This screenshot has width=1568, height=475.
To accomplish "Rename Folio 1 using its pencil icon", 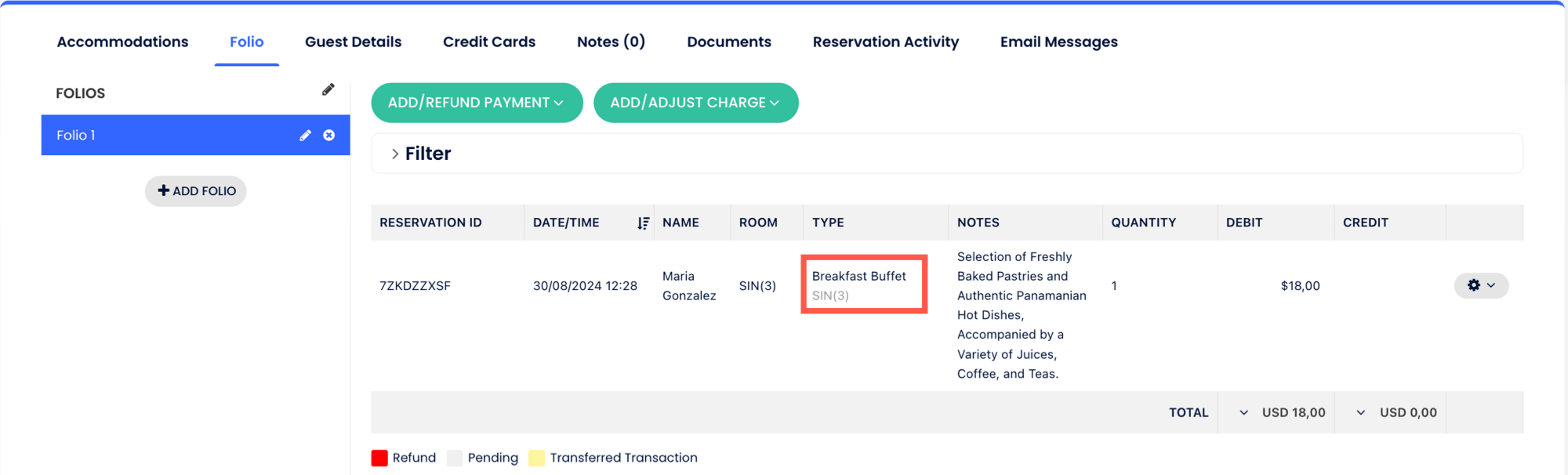I will [305, 135].
